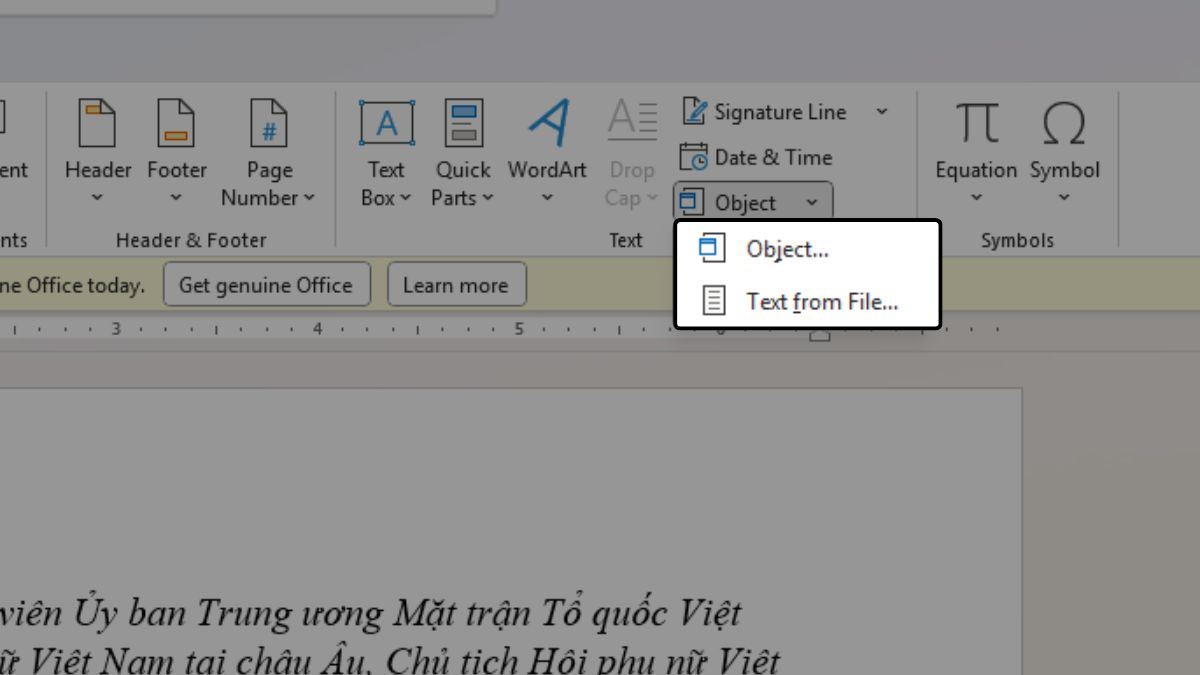This screenshot has height=675, width=1200.
Task: Click the icon beside Object... menu entry
Action: 711,249
